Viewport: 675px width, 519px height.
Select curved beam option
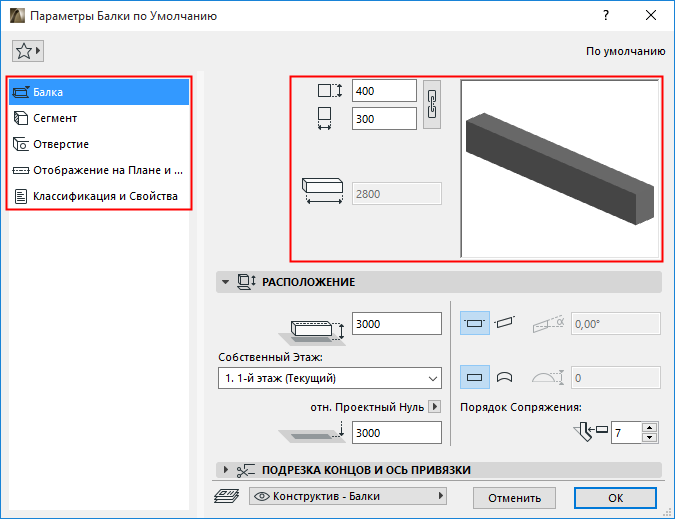(x=504, y=377)
